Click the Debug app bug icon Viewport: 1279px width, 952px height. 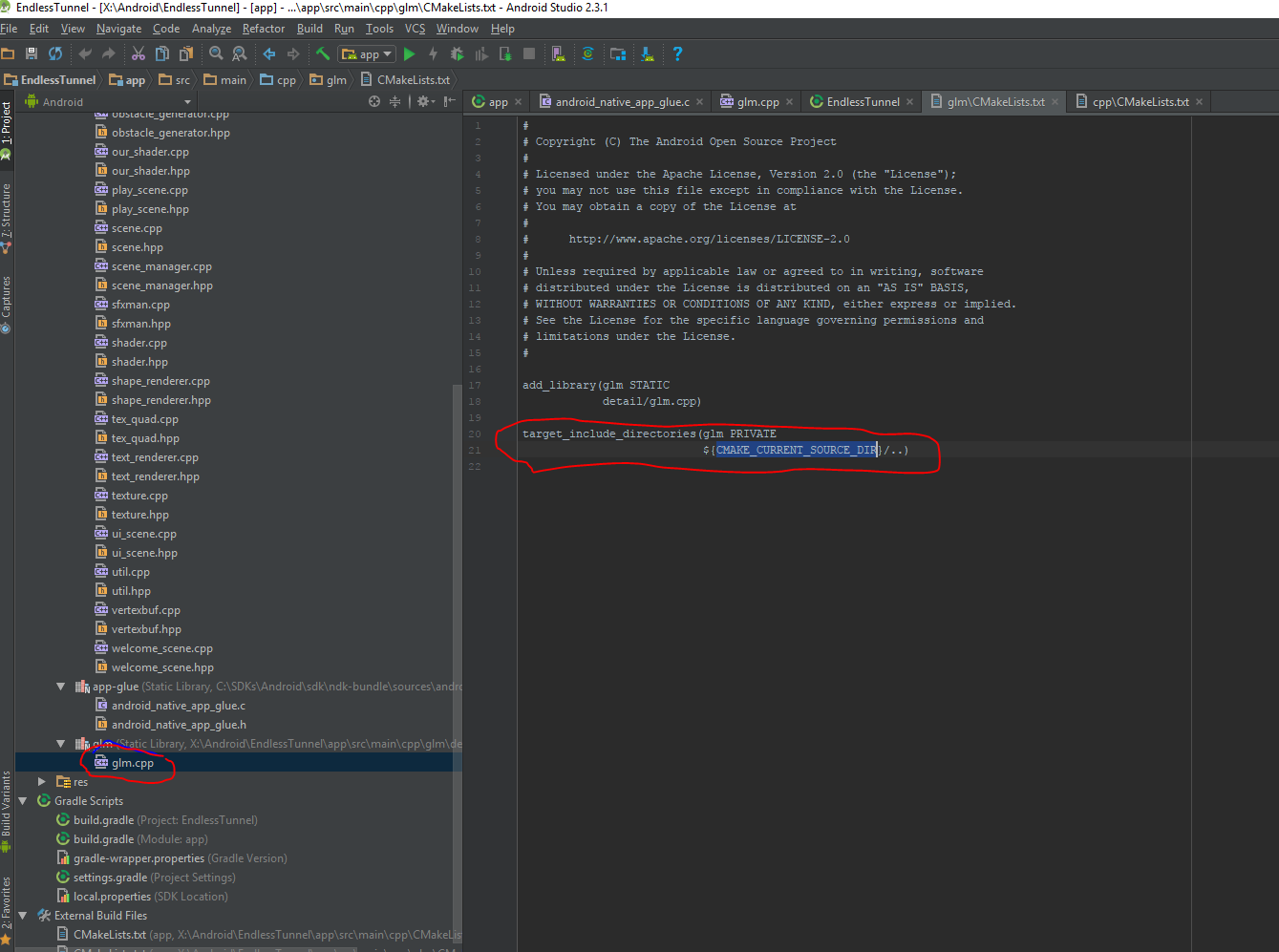457,54
